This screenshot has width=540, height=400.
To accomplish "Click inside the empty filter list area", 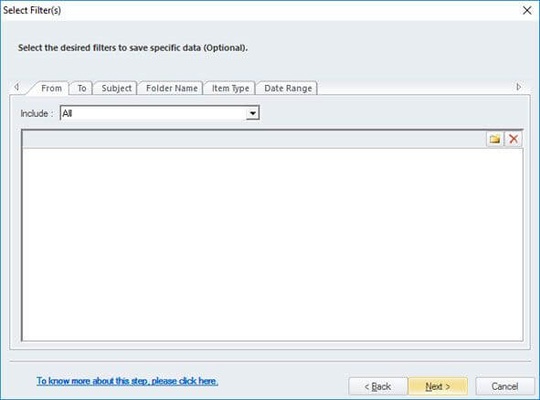I will point(272,245).
